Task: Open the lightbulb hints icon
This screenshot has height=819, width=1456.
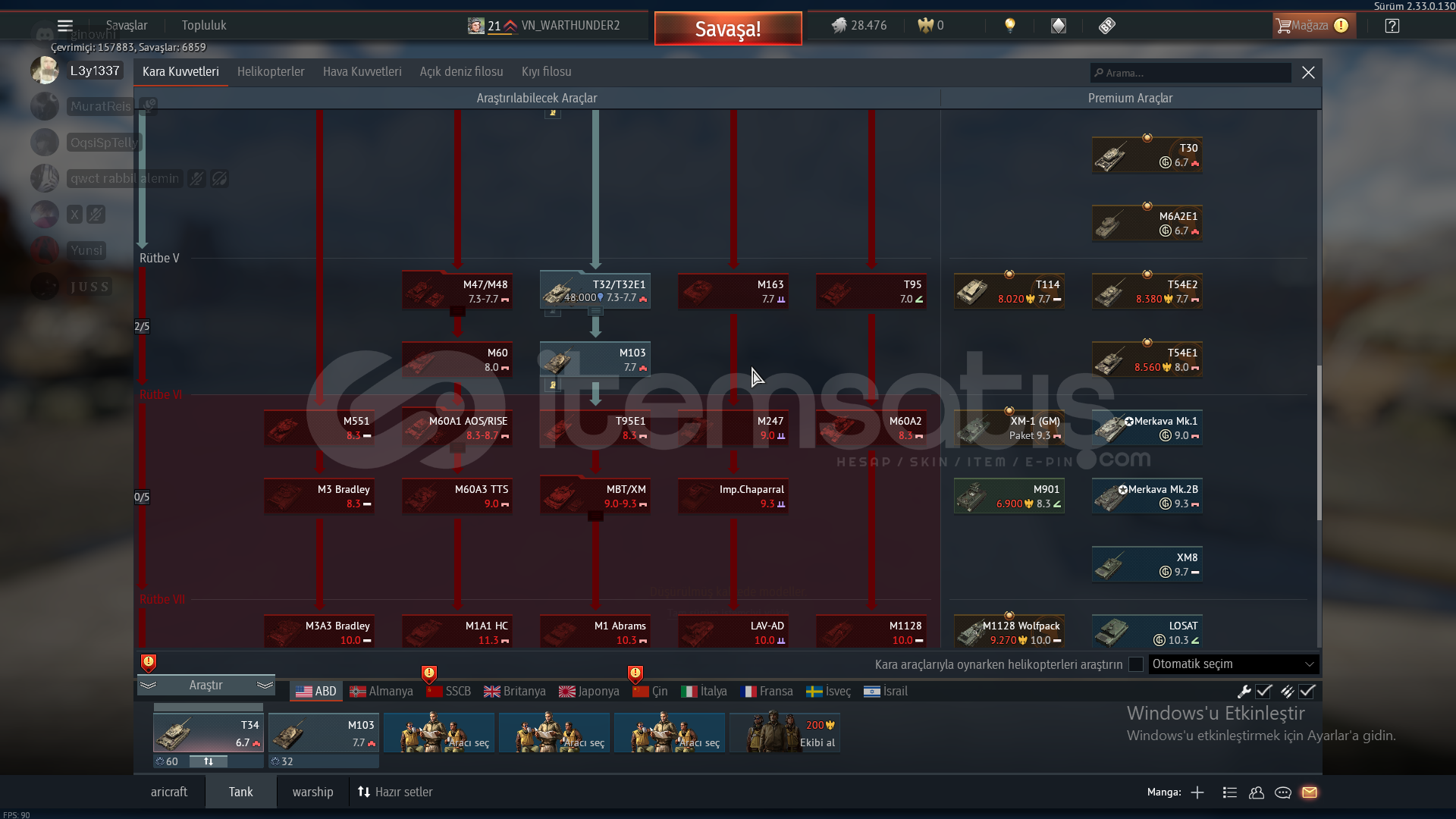Action: coord(1009,25)
